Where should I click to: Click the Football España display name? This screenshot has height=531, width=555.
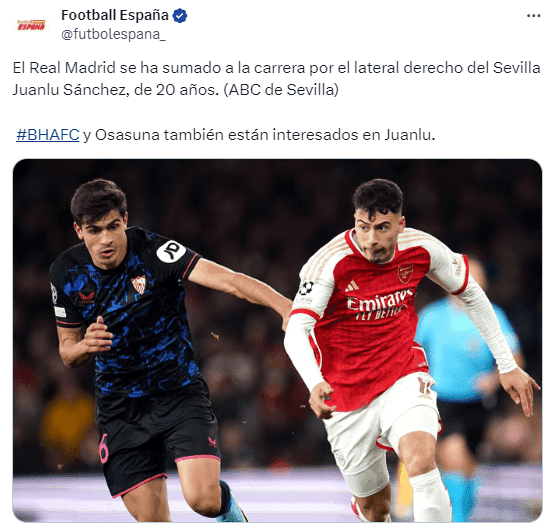115,15
